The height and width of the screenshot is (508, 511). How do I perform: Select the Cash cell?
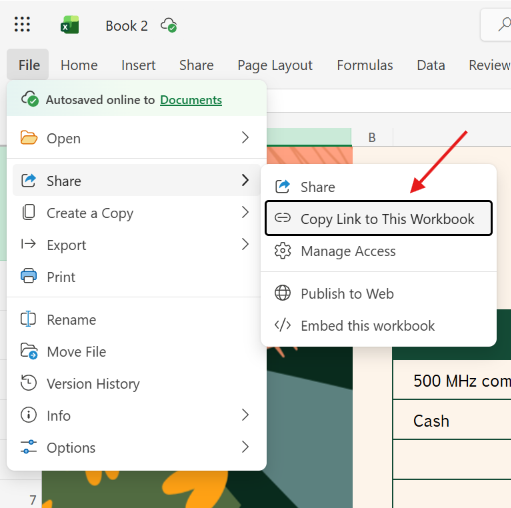coord(452,420)
